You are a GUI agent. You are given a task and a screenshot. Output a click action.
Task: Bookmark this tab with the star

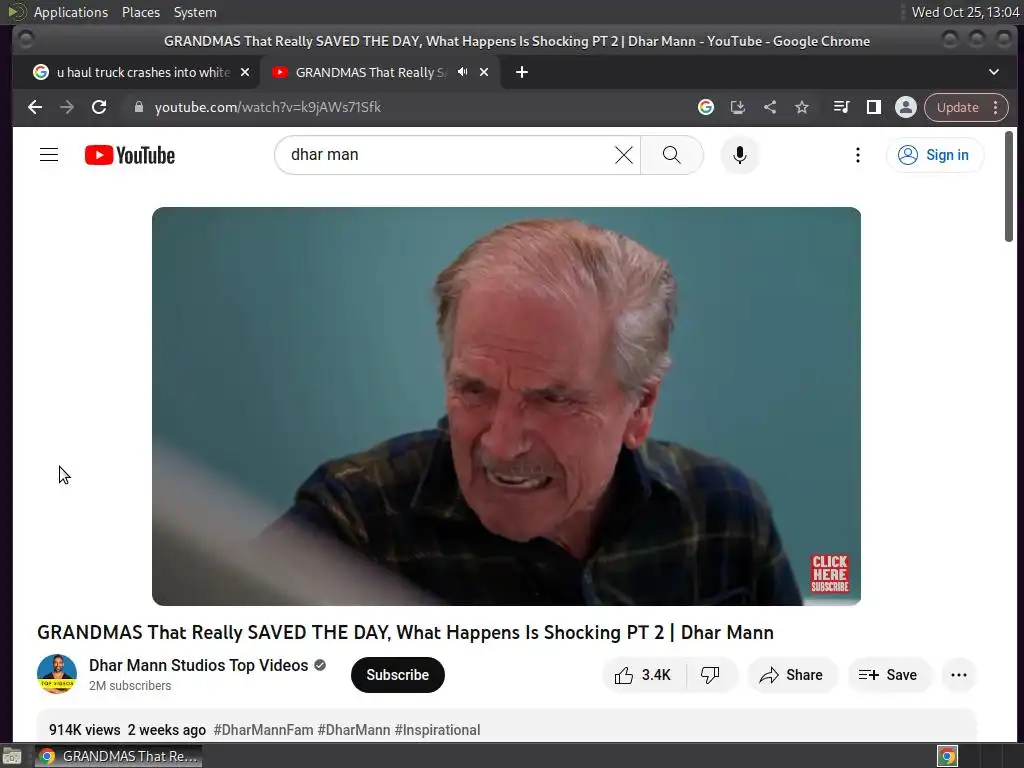coord(802,107)
